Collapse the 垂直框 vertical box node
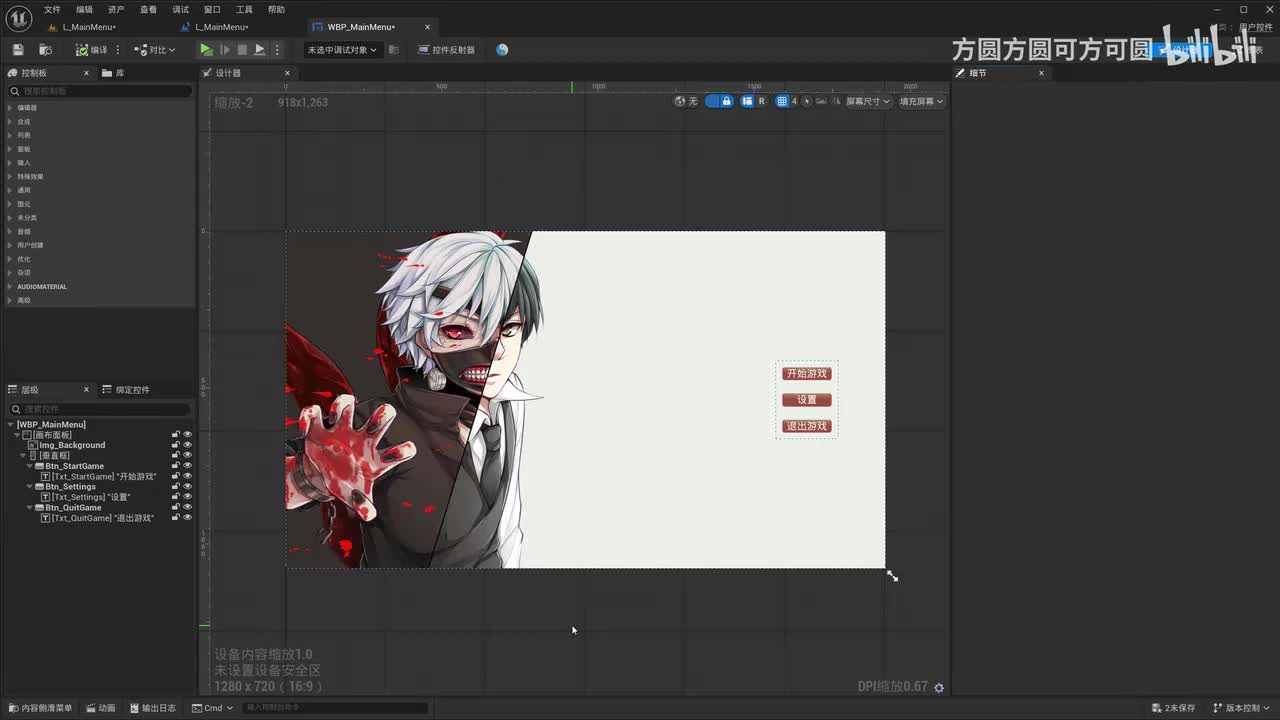The width and height of the screenshot is (1280, 720). (x=23, y=456)
